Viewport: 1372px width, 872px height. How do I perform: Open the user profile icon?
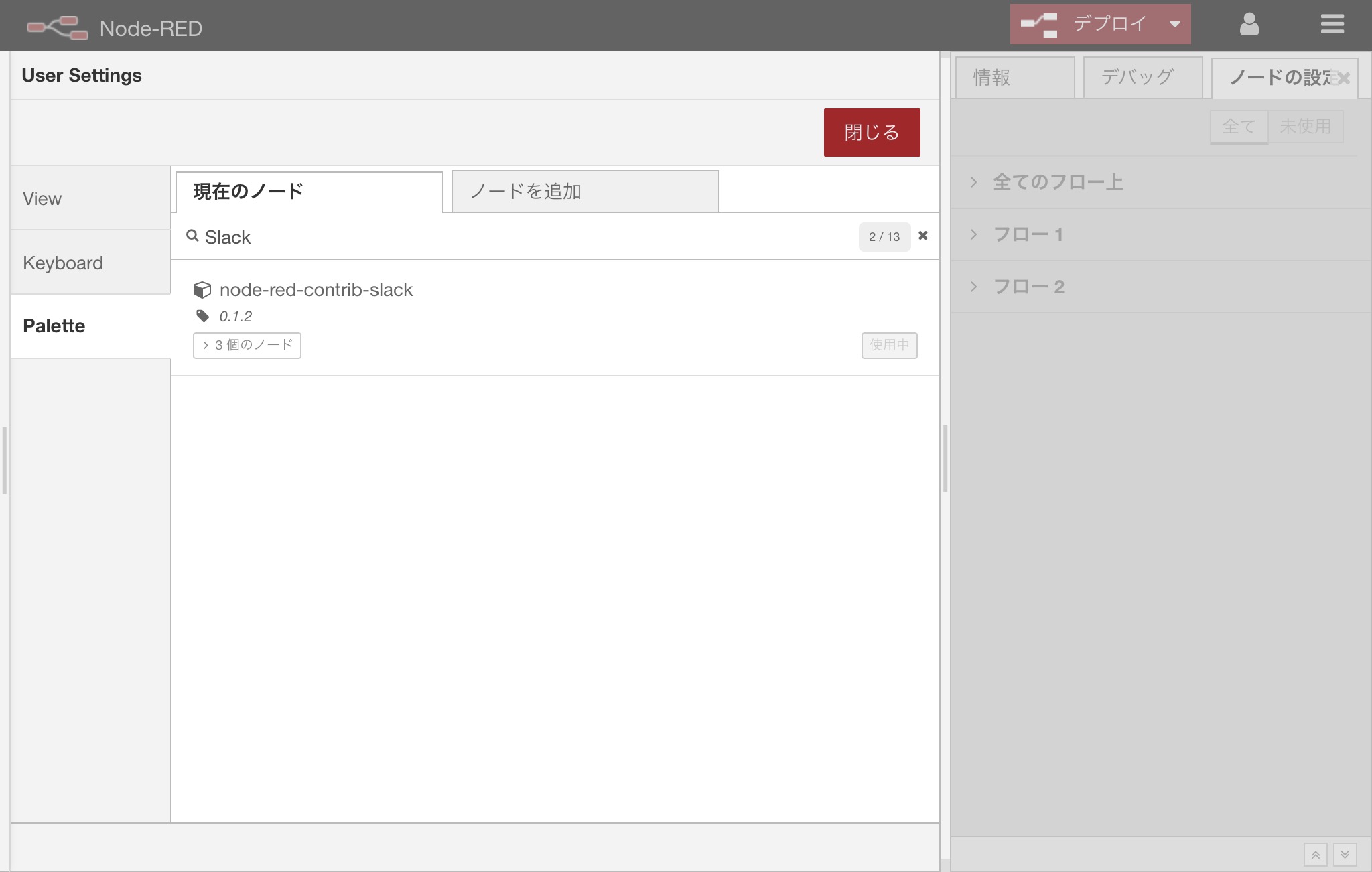point(1248,24)
